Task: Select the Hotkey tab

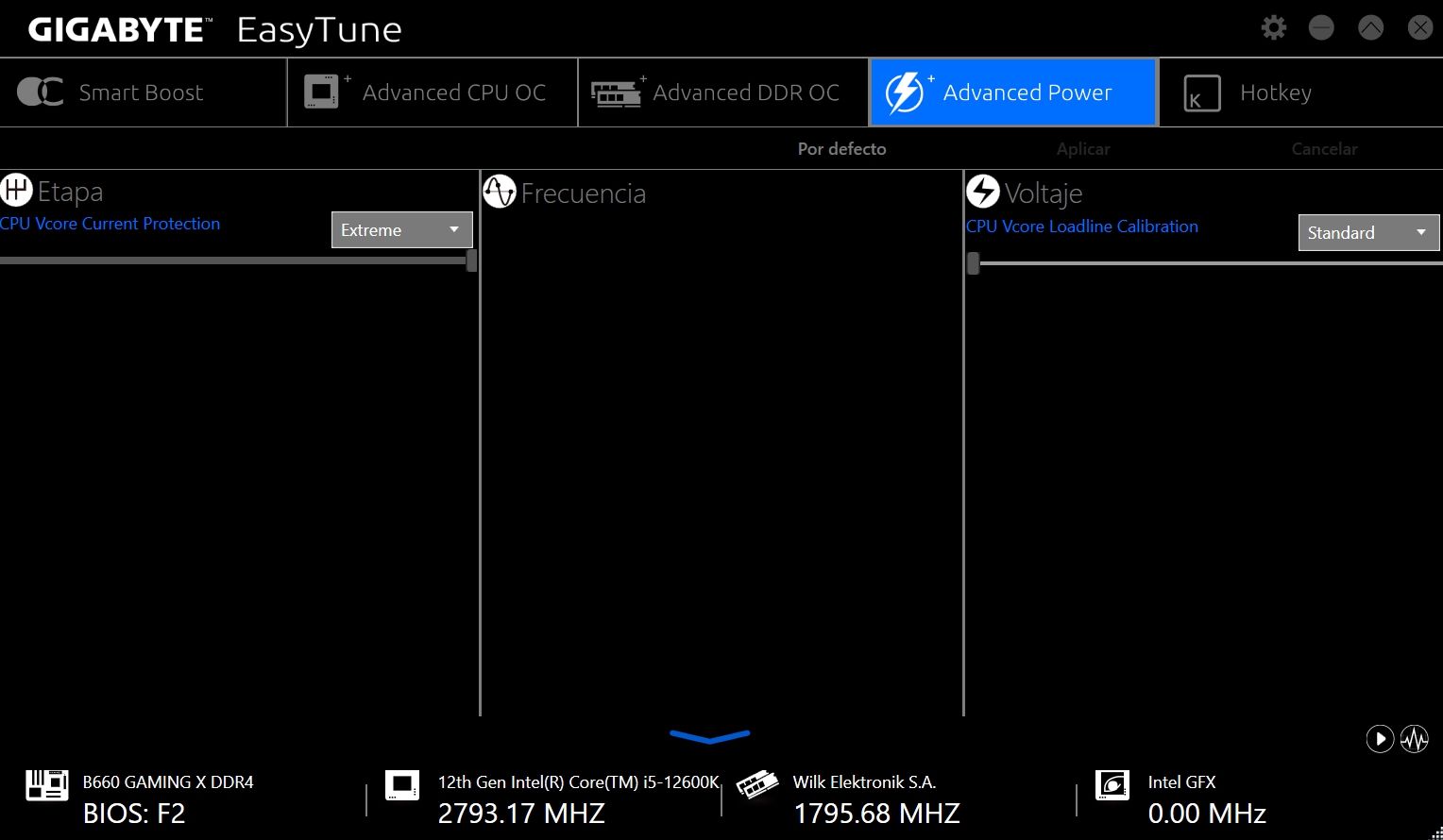Action: coord(1300,92)
